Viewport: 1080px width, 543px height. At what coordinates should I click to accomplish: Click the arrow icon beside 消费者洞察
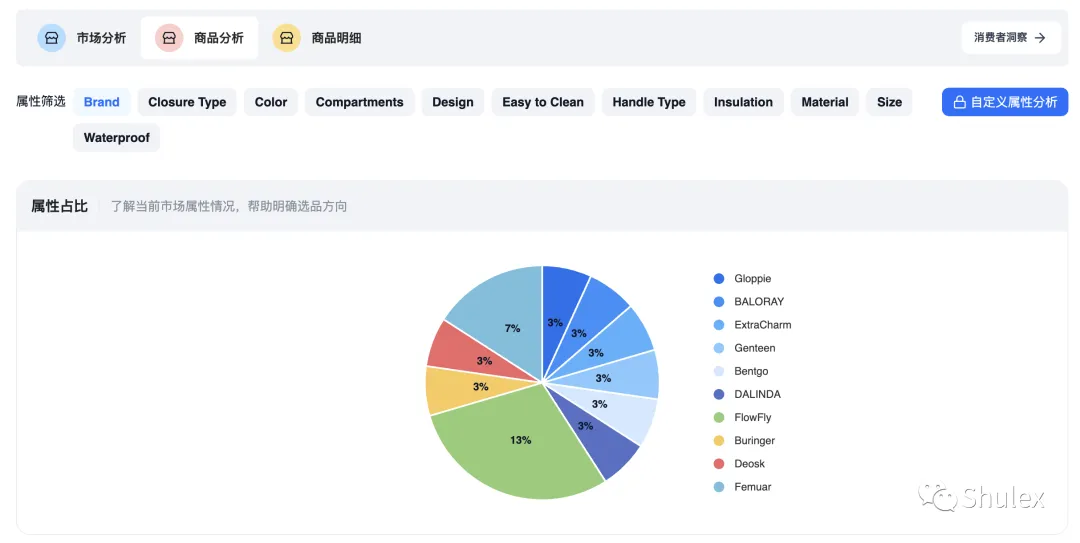[x=1040, y=38]
